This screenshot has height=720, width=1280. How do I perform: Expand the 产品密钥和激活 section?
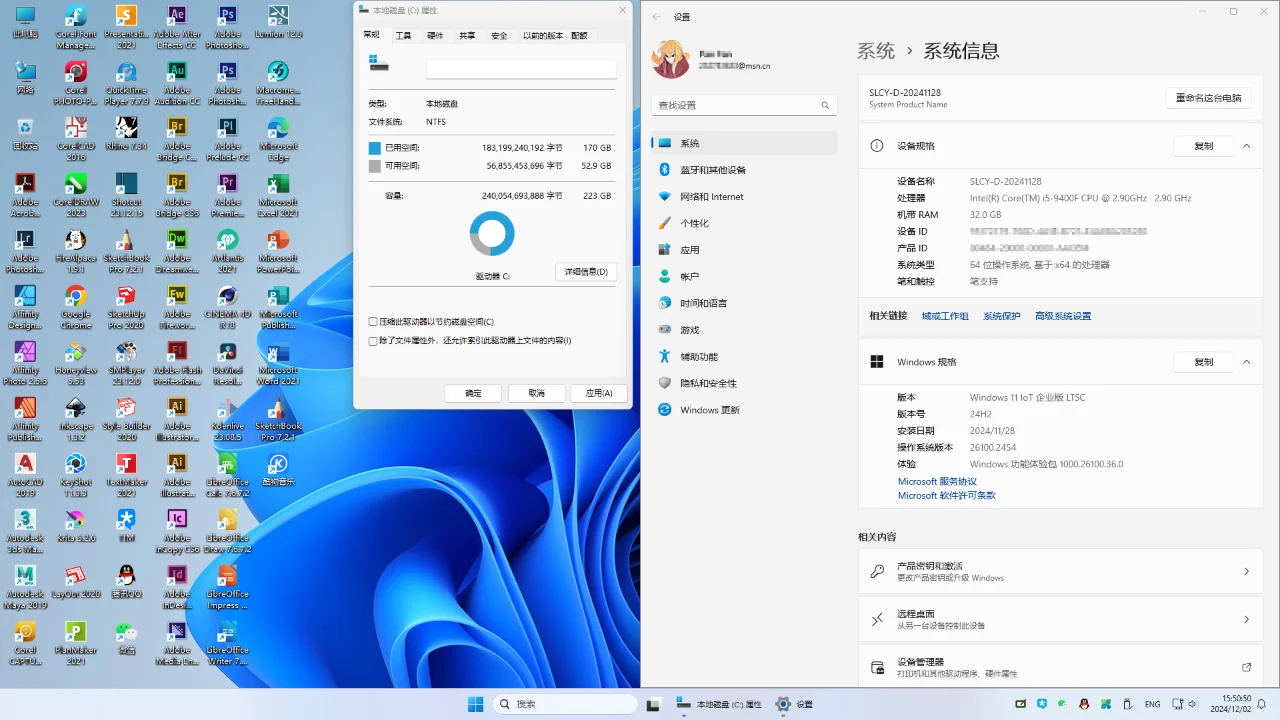pos(1247,571)
